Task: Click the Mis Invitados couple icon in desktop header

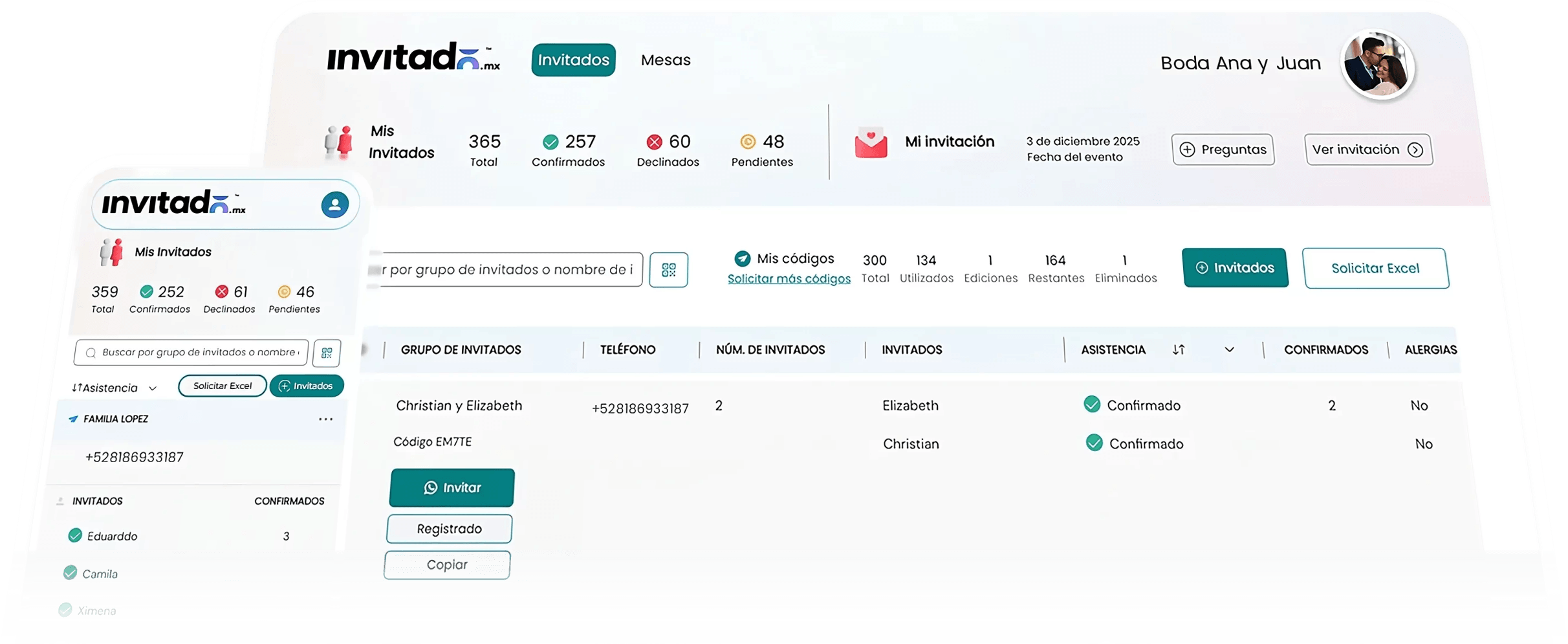Action: (x=338, y=142)
